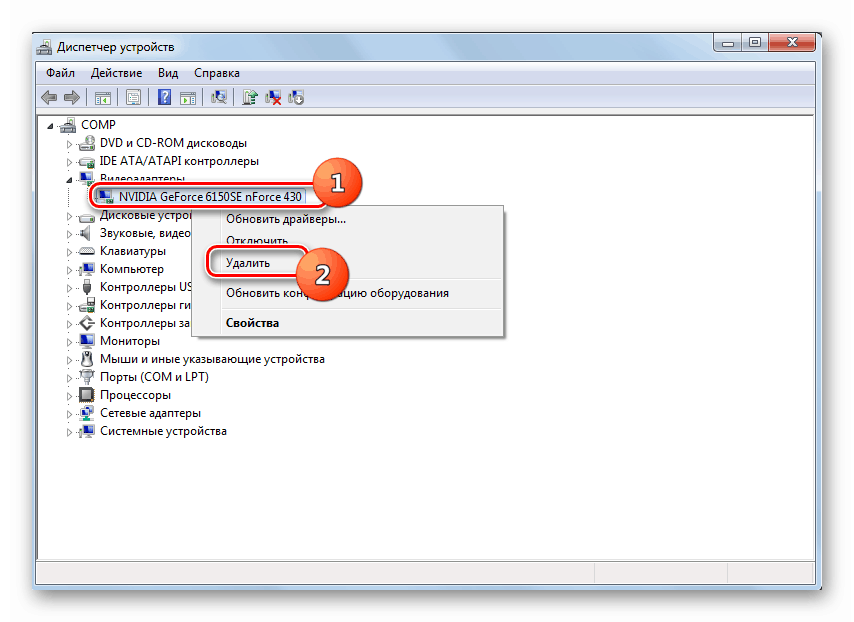
Task: Toggle the Show/Hide Console Tree toolbar icon
Action: 103,99
